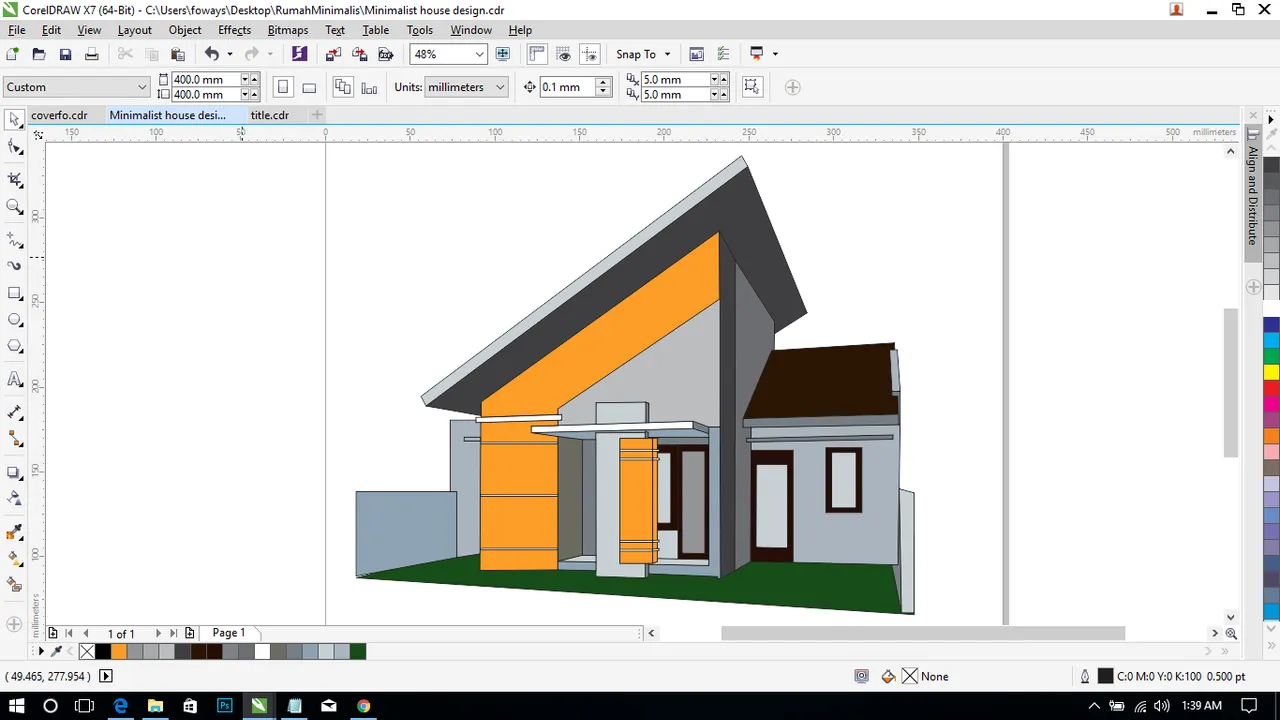1280x720 pixels.
Task: Expand the Align and Distribute docker
Action: [x=1252, y=195]
